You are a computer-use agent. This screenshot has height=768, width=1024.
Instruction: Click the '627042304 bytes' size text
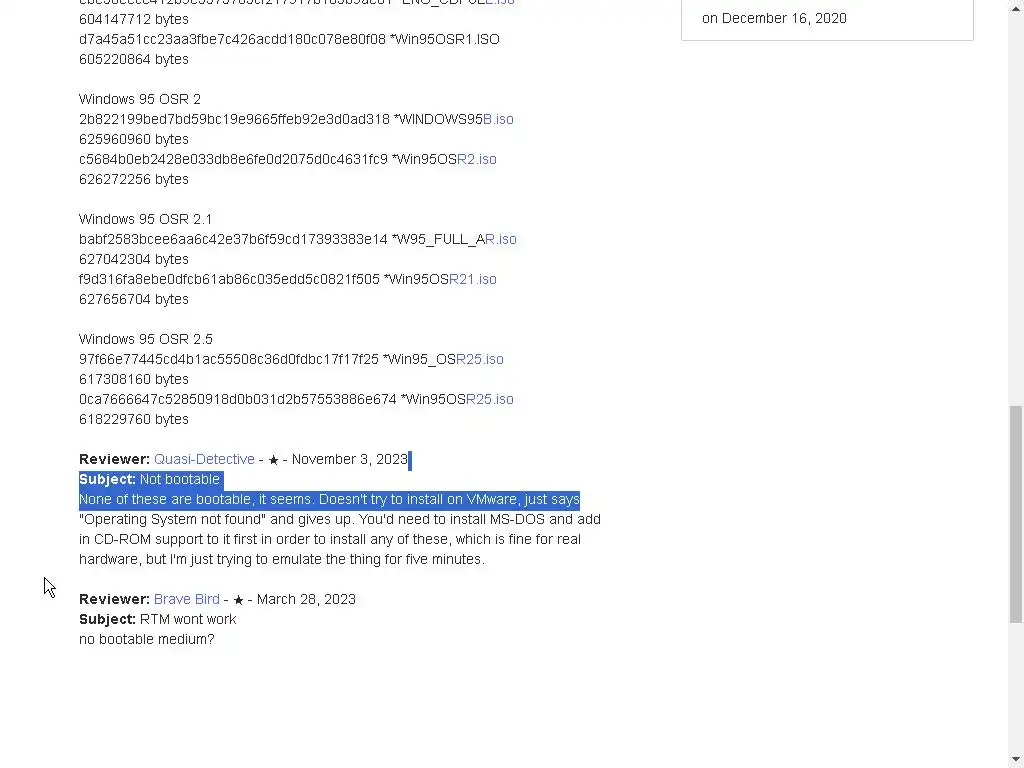pyautogui.click(x=134, y=259)
